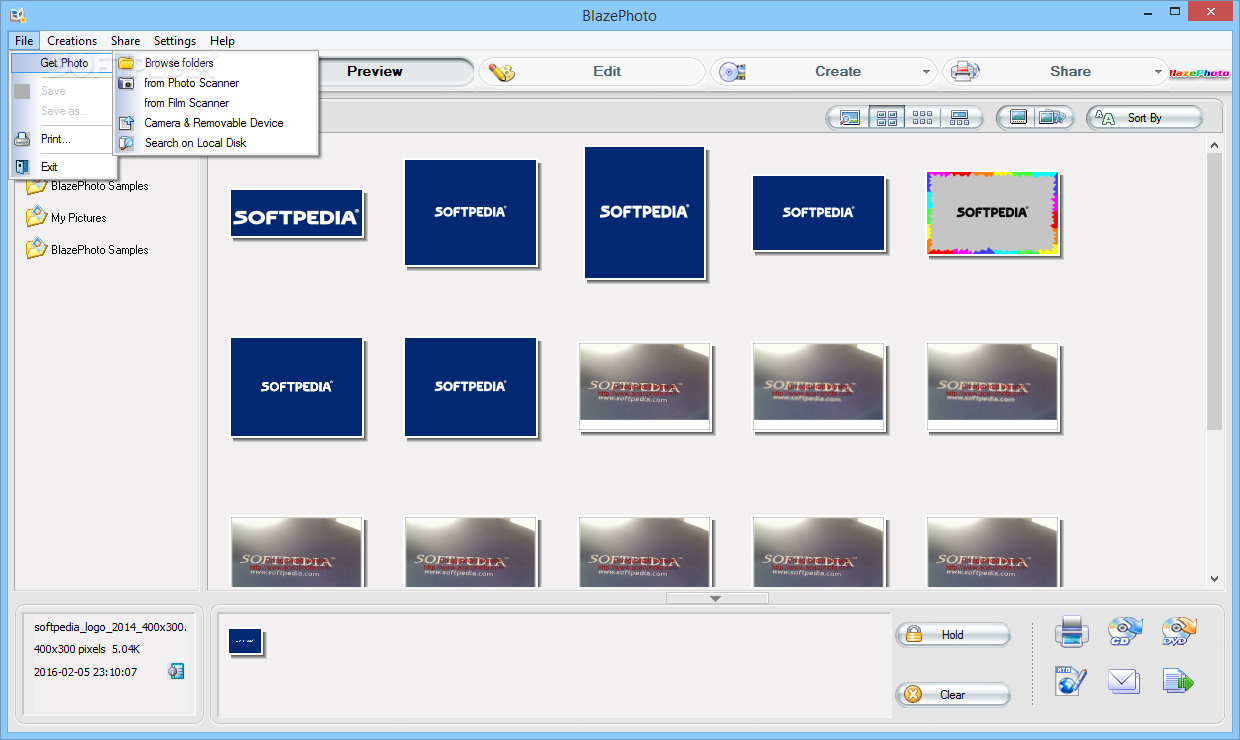Click the Create tab button
1240x740 pixels.
824,71
